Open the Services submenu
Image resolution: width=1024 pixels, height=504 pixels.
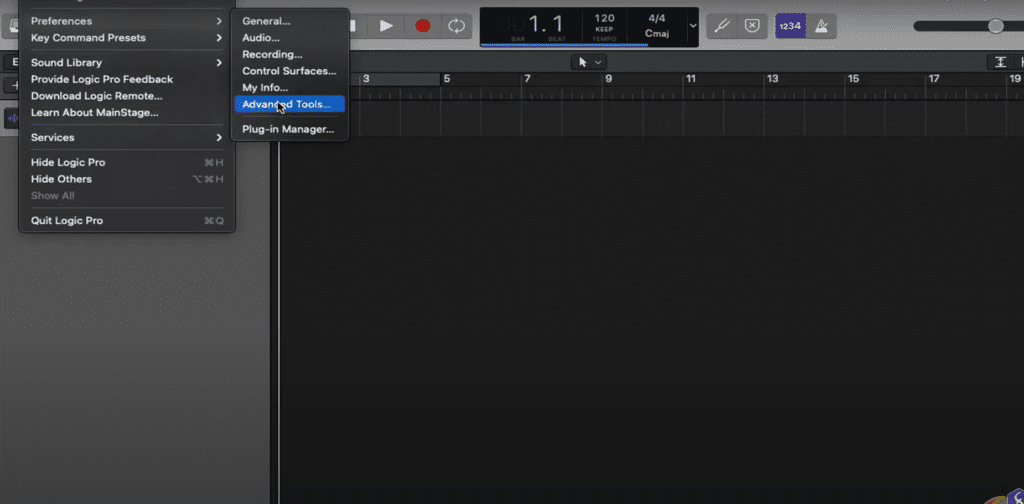pyautogui.click(x=127, y=137)
